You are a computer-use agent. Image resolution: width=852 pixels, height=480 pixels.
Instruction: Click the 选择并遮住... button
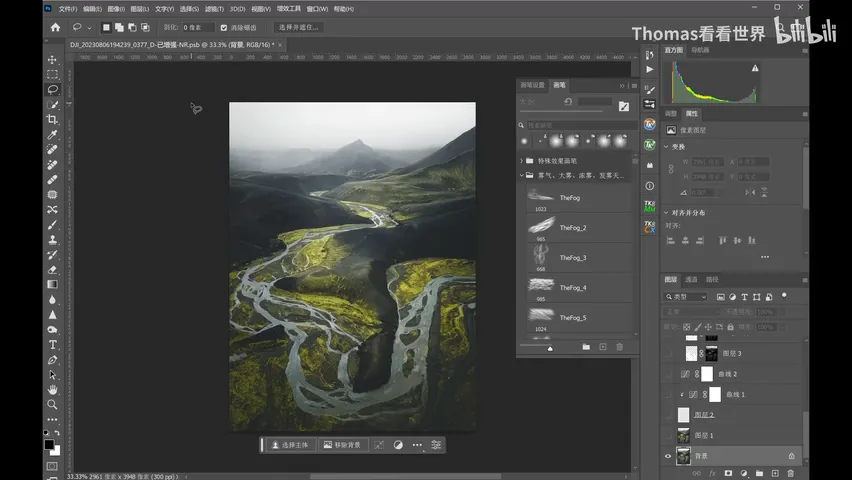click(x=298, y=27)
